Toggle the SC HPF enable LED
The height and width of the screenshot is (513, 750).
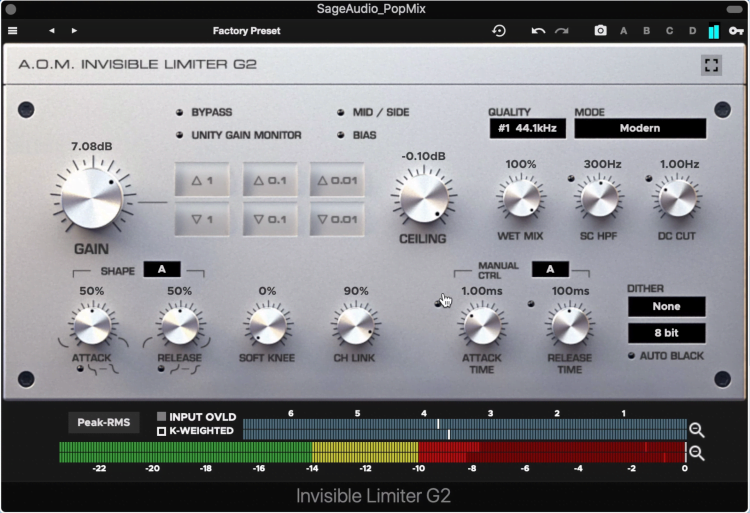tap(571, 178)
